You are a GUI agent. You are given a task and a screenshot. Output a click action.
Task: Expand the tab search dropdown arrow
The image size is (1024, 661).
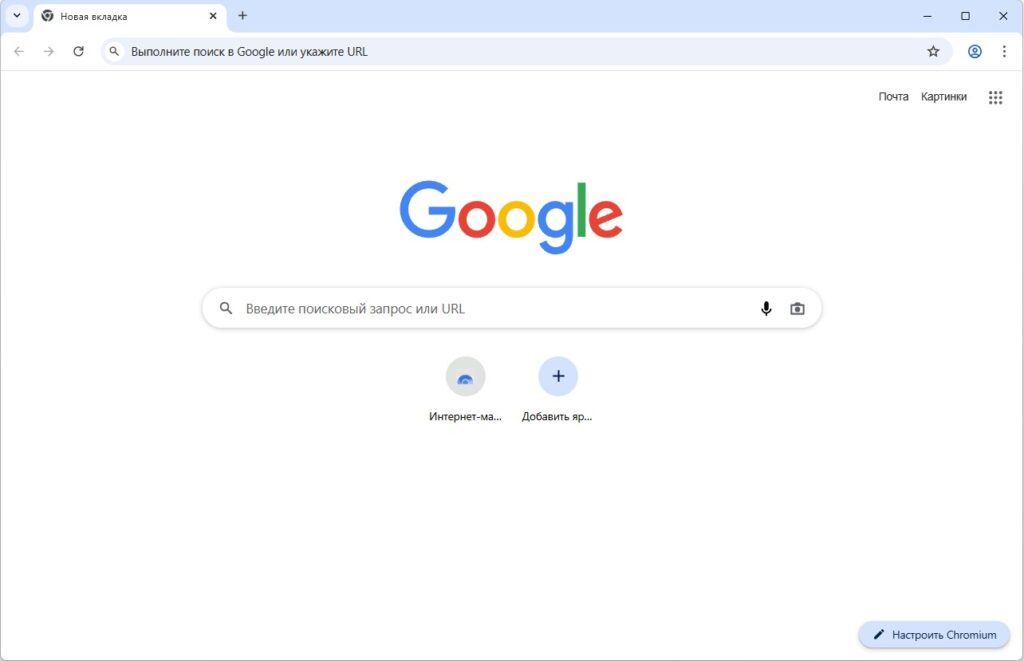pos(17,16)
